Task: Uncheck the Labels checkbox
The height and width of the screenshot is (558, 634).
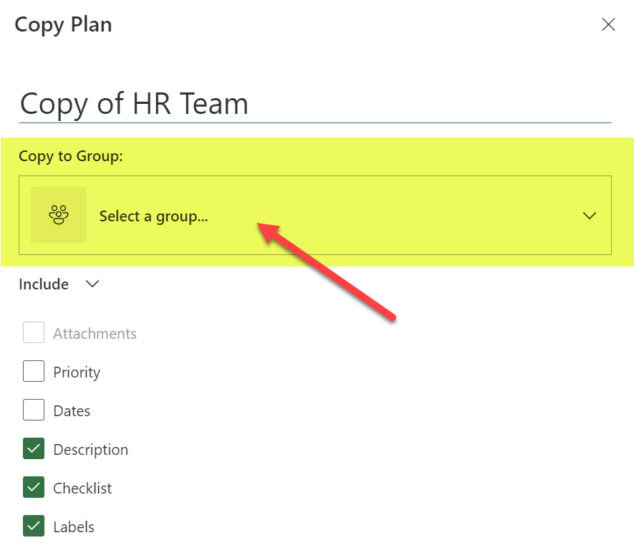Action: [34, 526]
